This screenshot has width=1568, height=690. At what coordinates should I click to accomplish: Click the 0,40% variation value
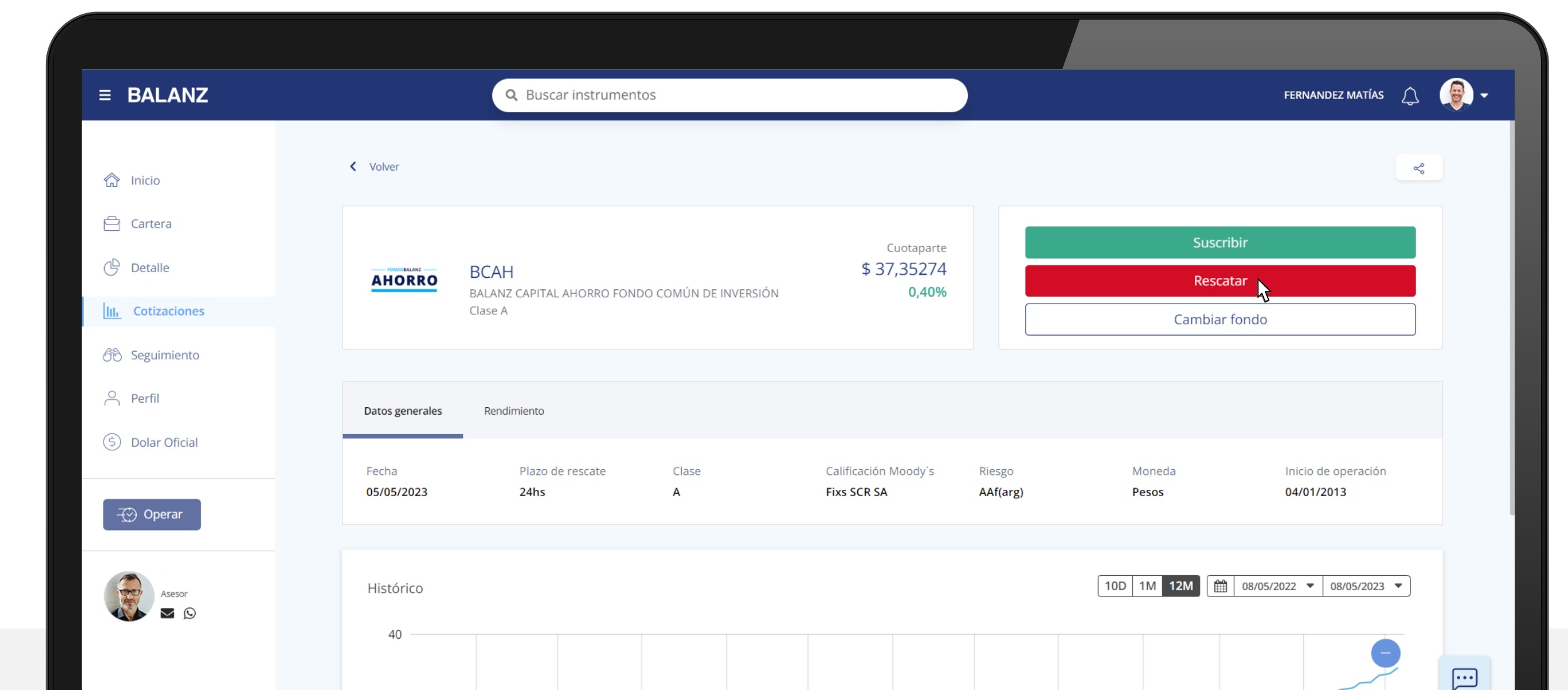click(x=927, y=292)
